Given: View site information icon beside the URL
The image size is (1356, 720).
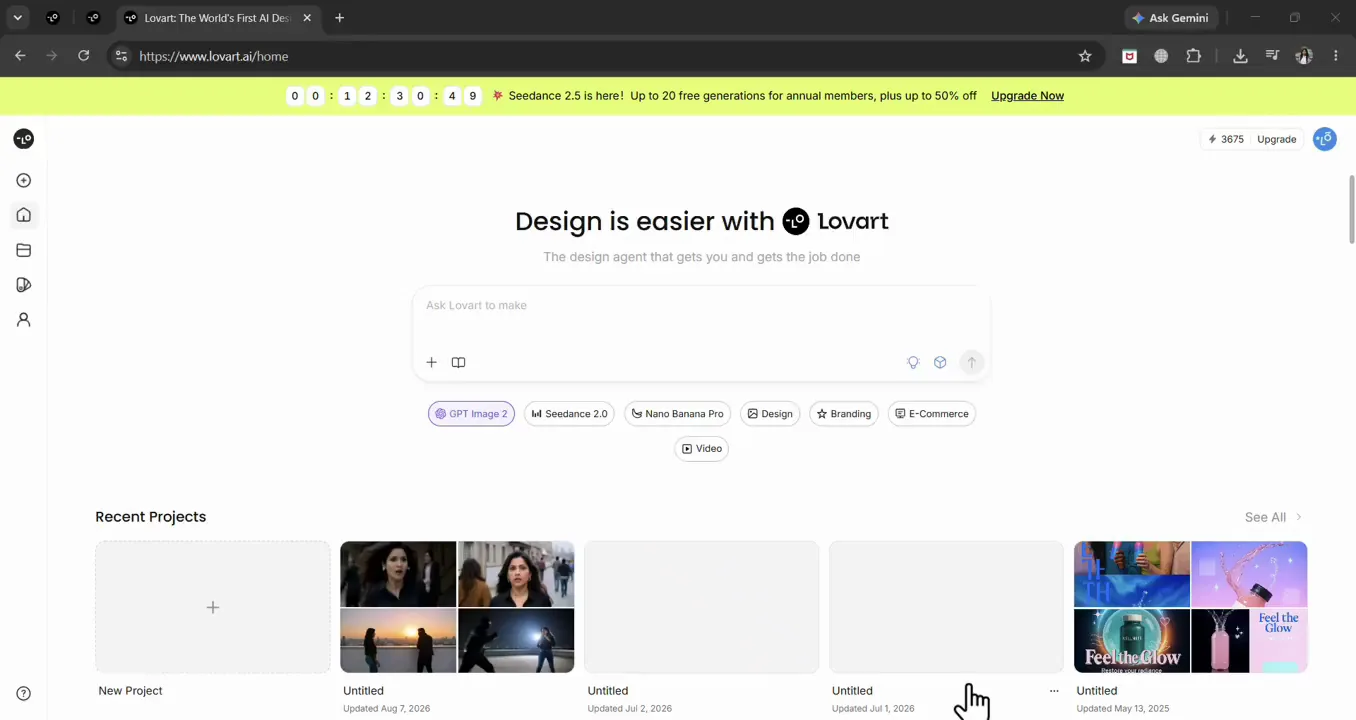Looking at the screenshot, I should (121, 56).
